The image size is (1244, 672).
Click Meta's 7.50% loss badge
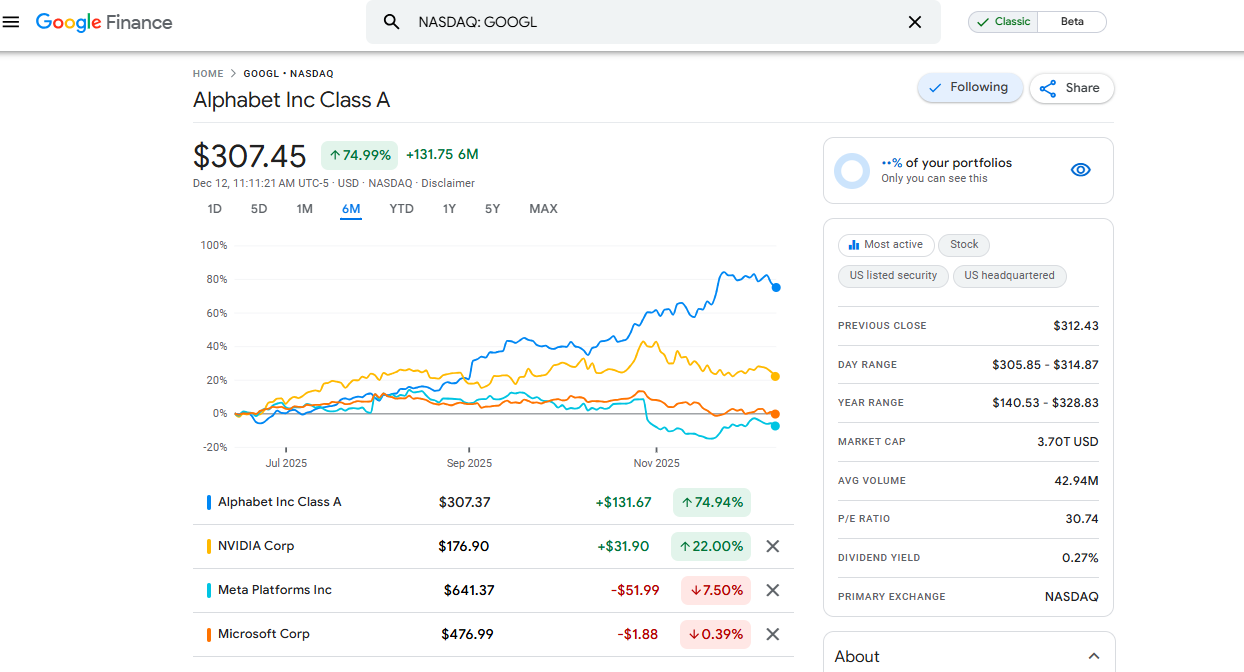(x=716, y=590)
